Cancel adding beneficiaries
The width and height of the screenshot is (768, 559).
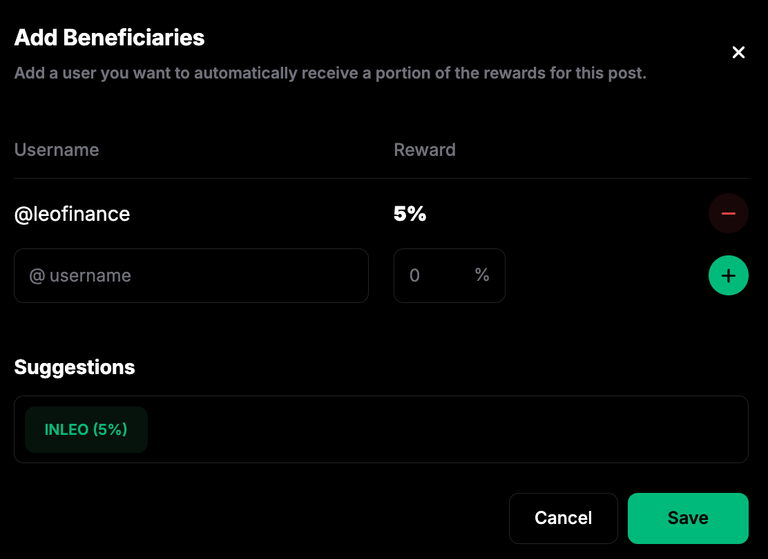pos(563,518)
